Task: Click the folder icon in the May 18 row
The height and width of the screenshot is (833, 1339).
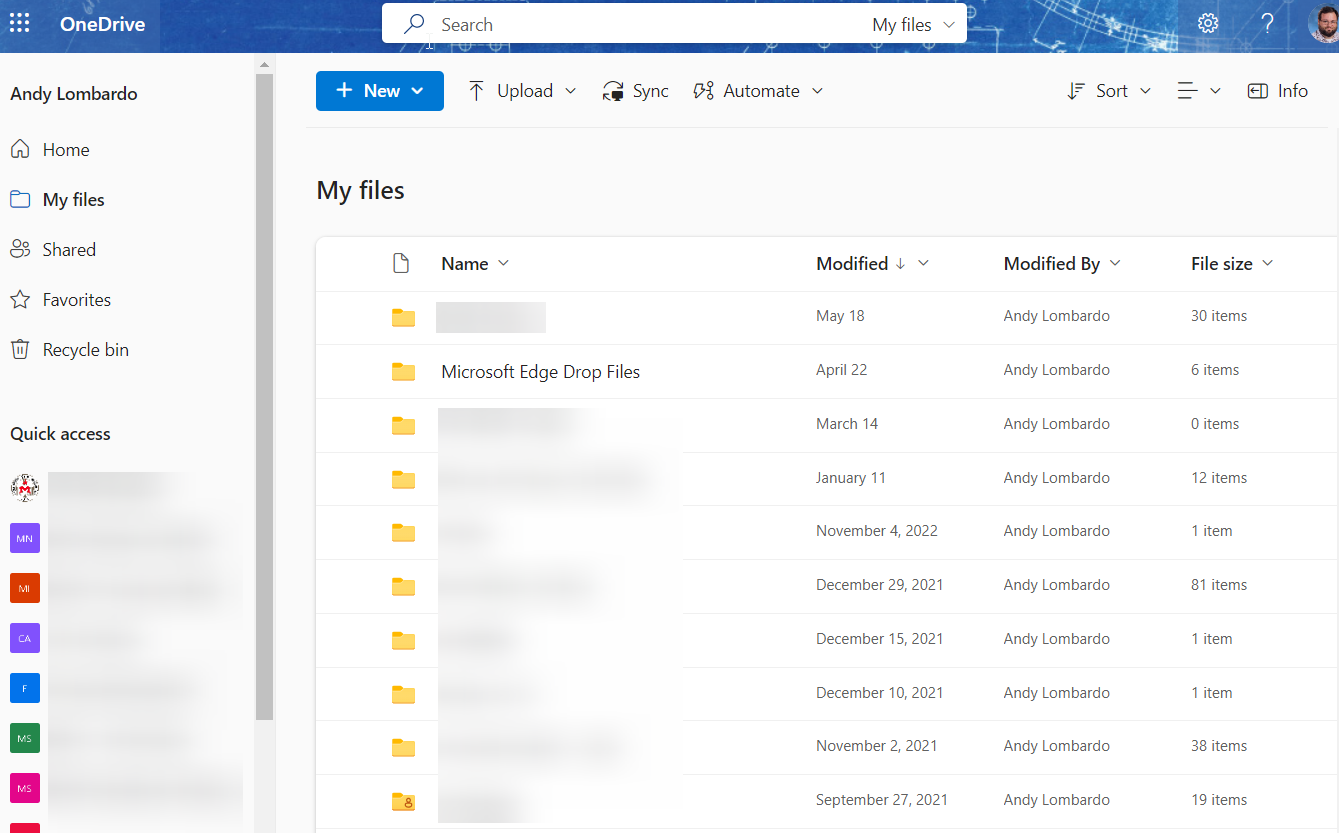Action: (403, 318)
